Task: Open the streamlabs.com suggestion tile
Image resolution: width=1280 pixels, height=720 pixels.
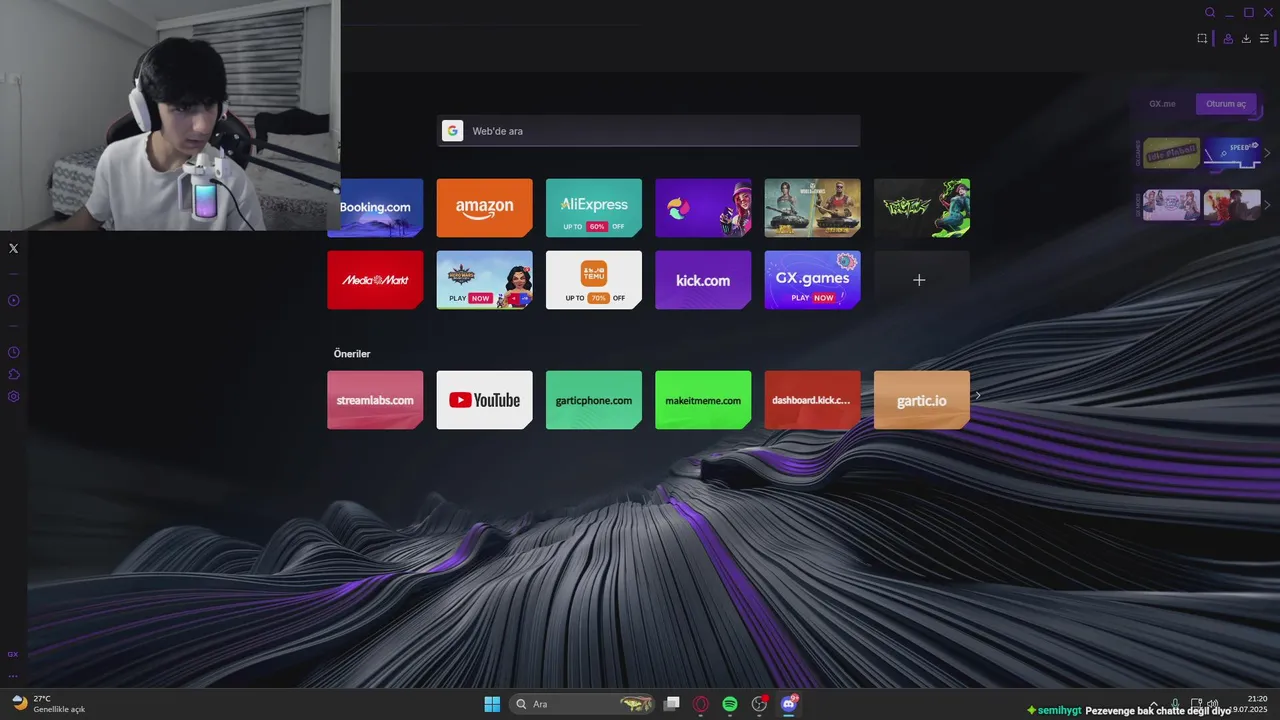Action: (375, 400)
